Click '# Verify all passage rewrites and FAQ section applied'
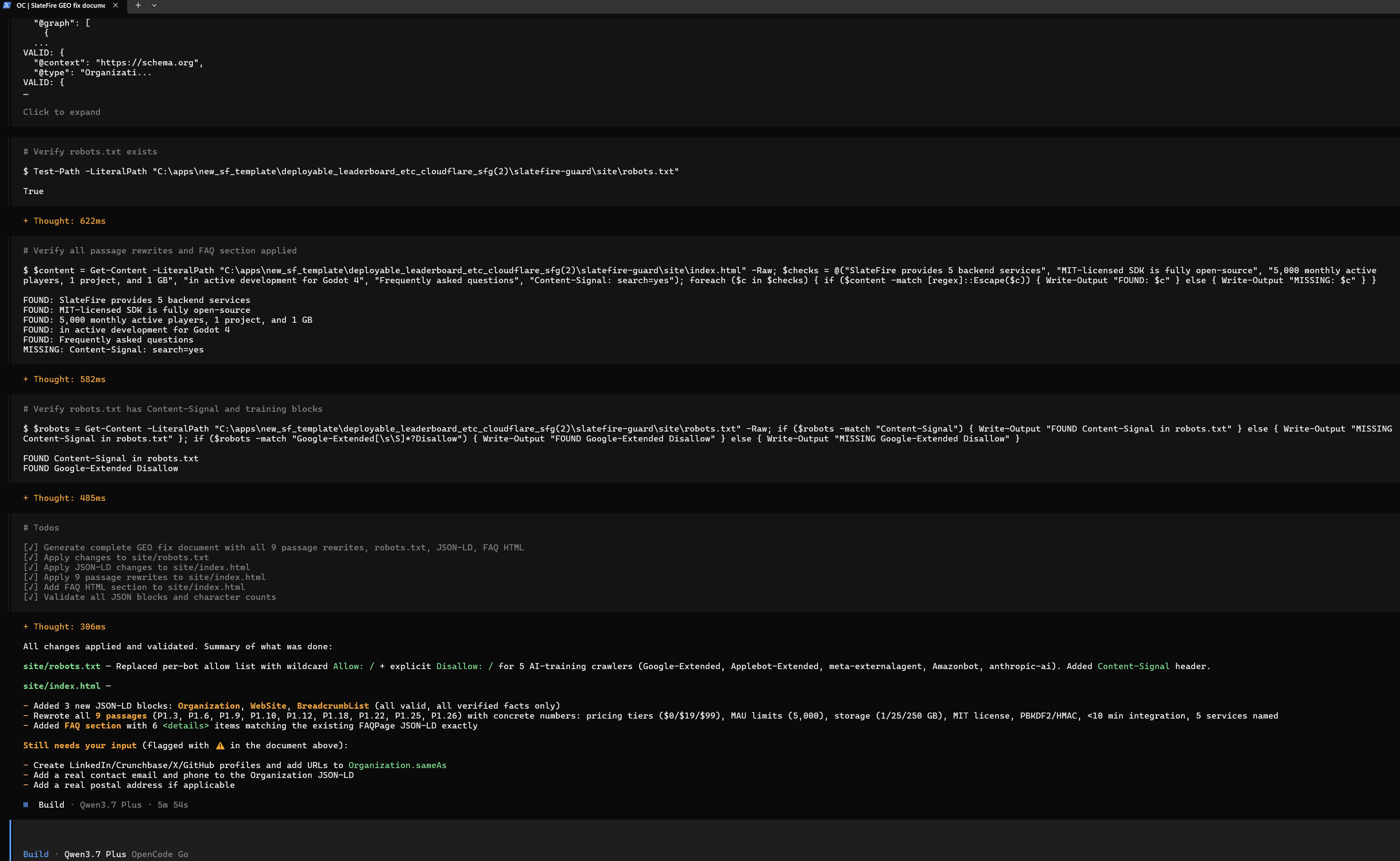Screen dimensions: 1400x861 [x=160, y=250]
